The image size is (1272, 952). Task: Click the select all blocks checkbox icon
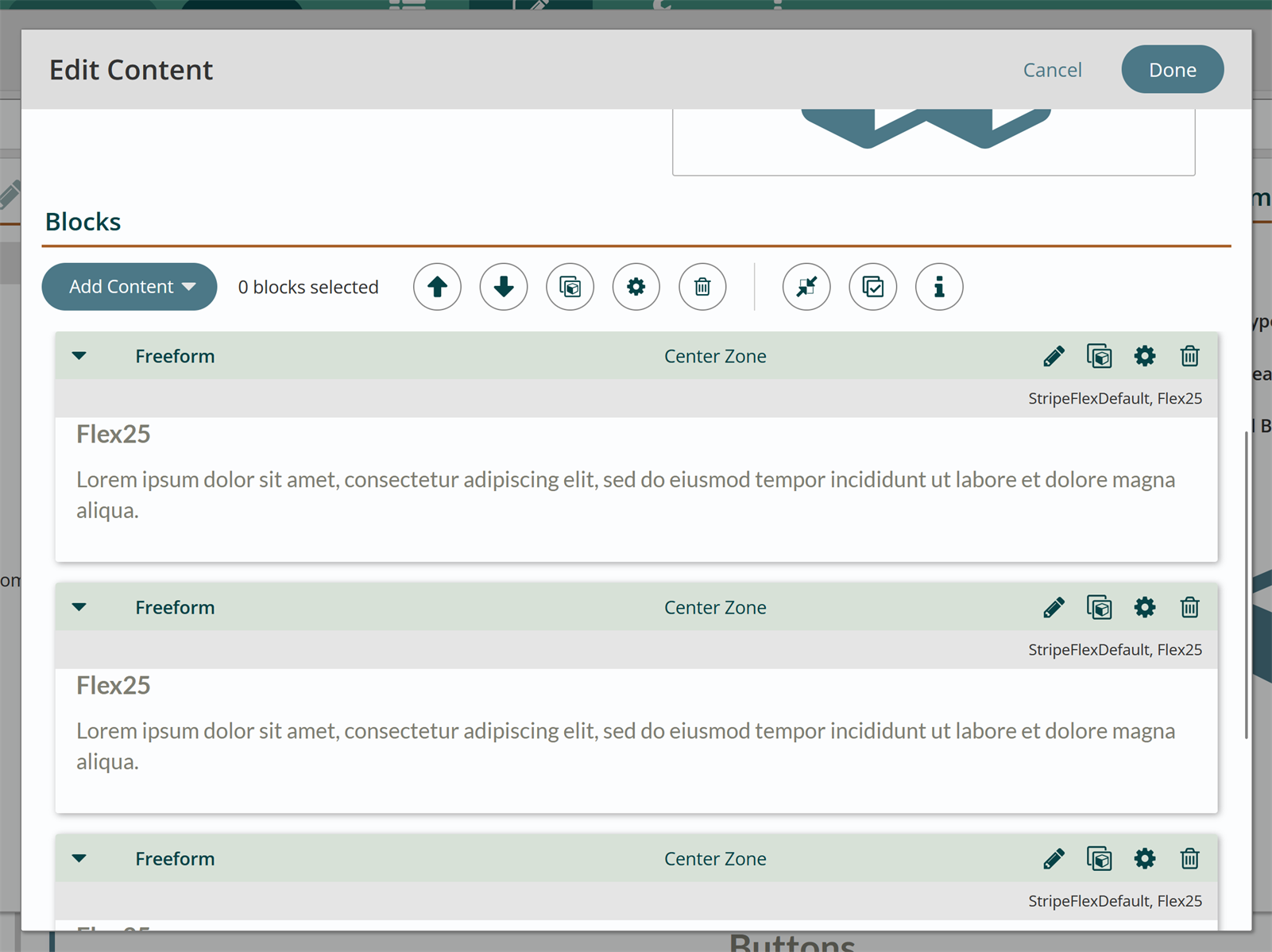click(x=872, y=287)
